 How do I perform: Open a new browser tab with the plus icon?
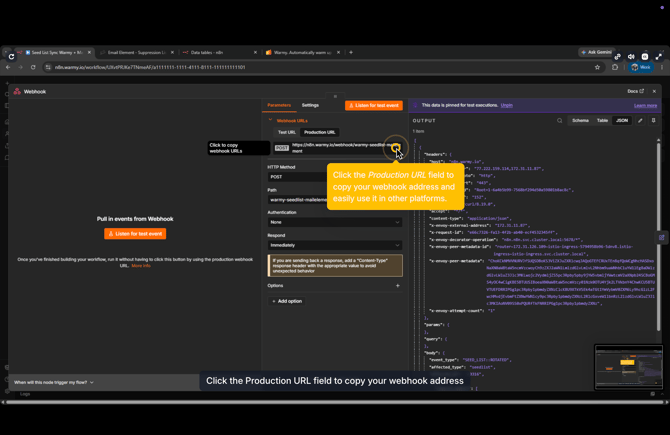[x=351, y=52]
